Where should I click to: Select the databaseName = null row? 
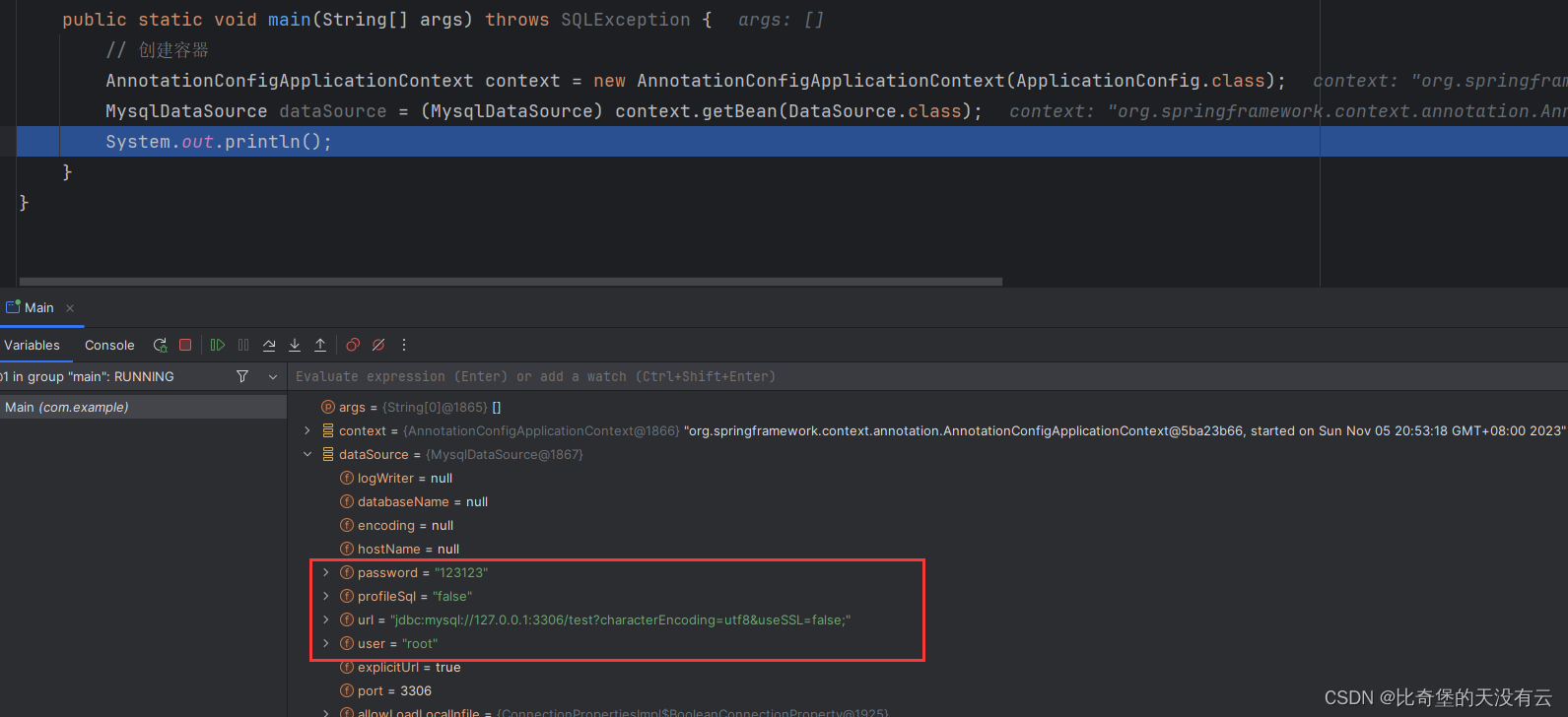pos(926,501)
